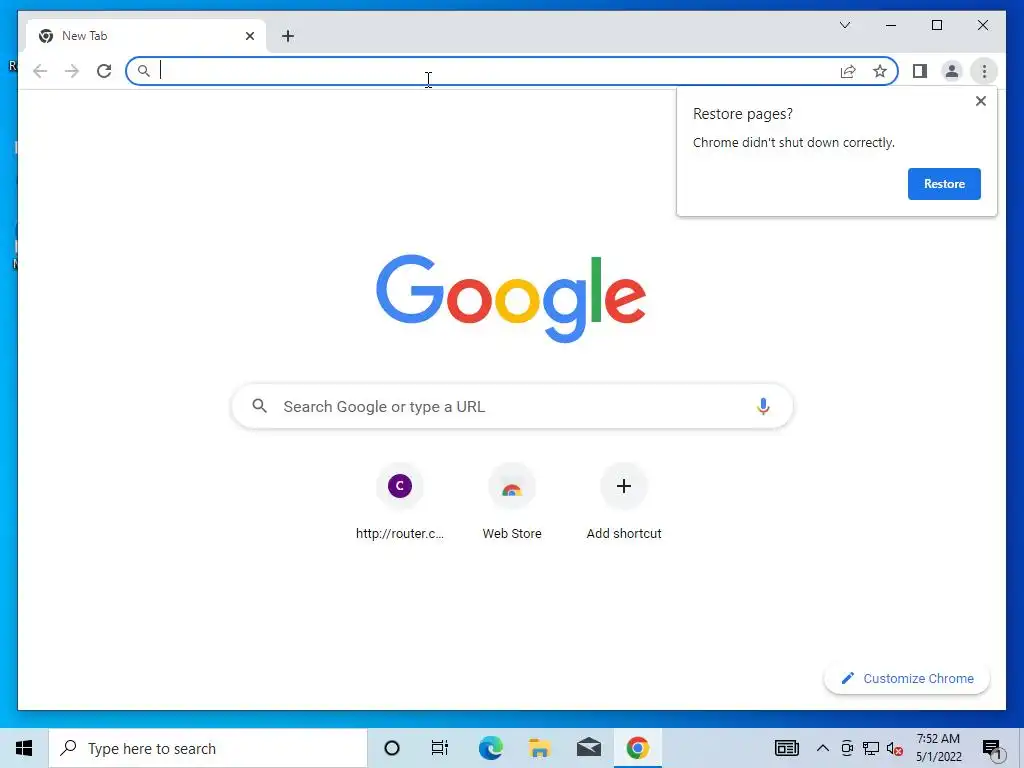Go back with the back arrow
1024x768 pixels.
tap(40, 71)
